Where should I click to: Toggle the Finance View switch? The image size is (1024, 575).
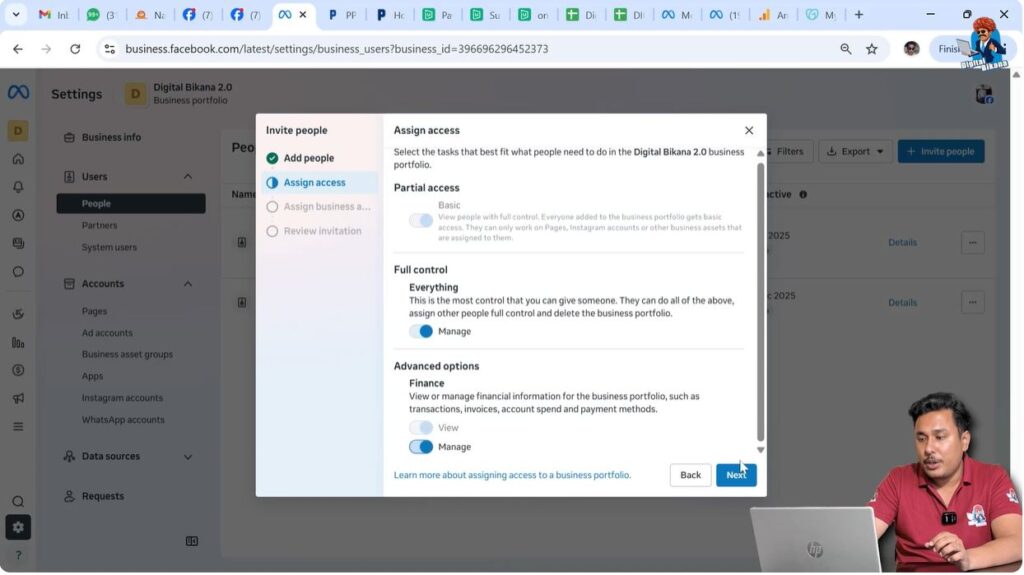click(421, 427)
